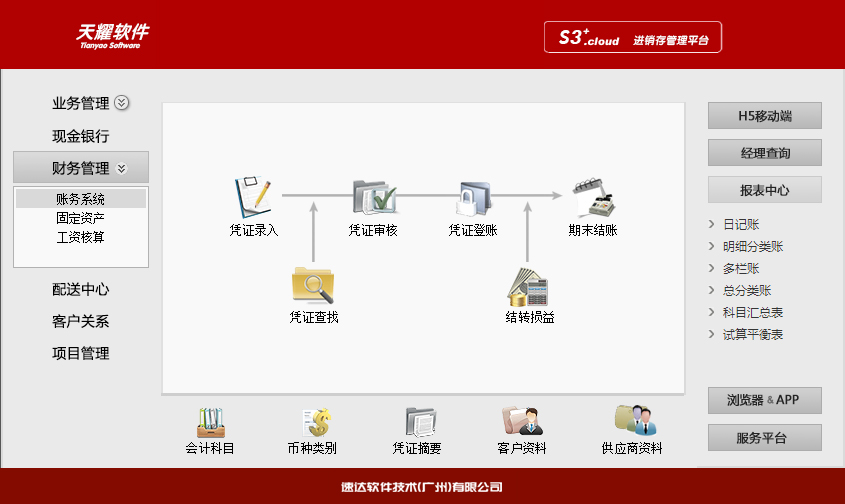The width and height of the screenshot is (845, 504).
Task: Expand the 日记账 report arrow
Action: click(712, 225)
